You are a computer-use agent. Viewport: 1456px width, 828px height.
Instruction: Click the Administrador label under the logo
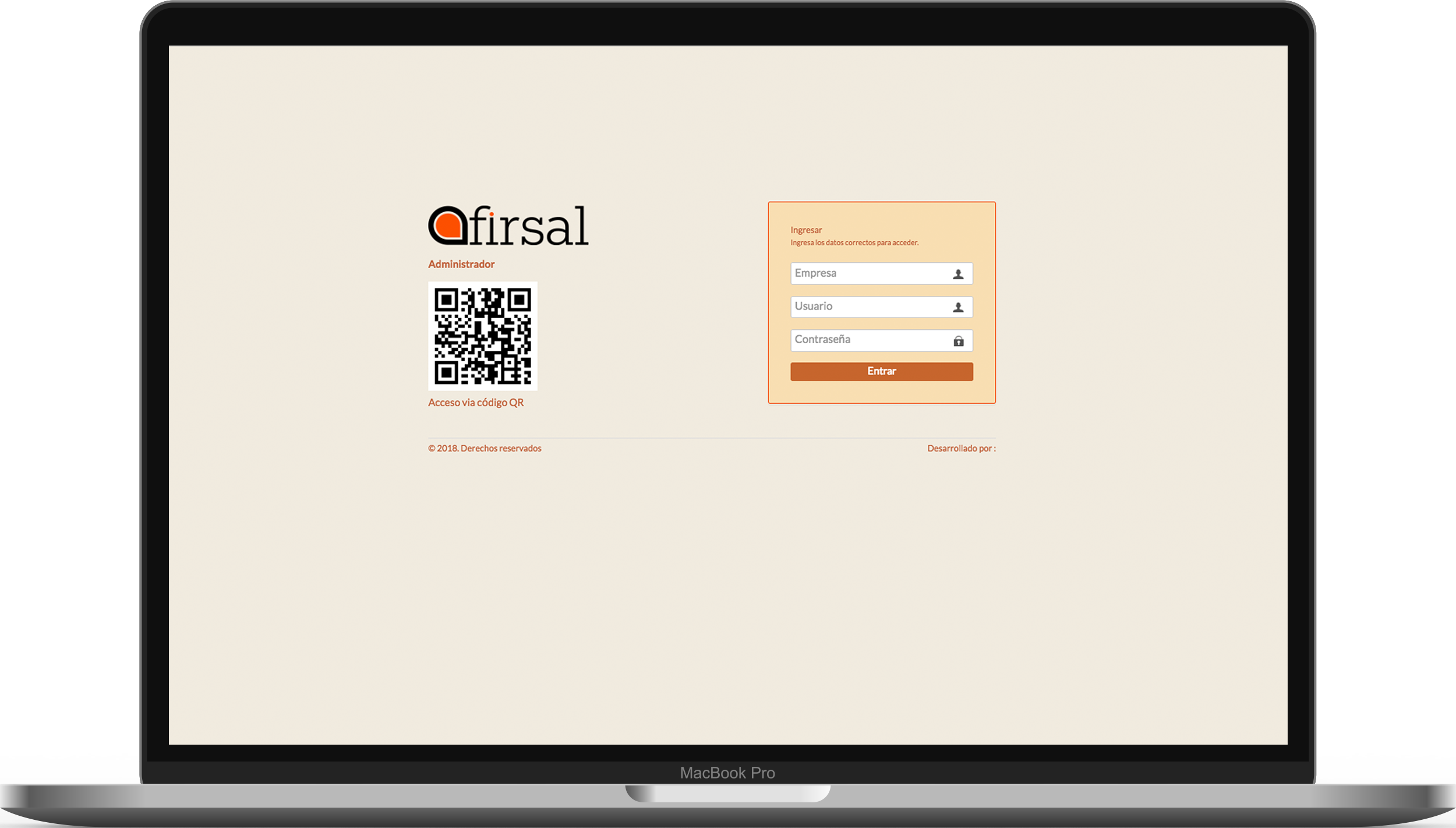coord(461,264)
